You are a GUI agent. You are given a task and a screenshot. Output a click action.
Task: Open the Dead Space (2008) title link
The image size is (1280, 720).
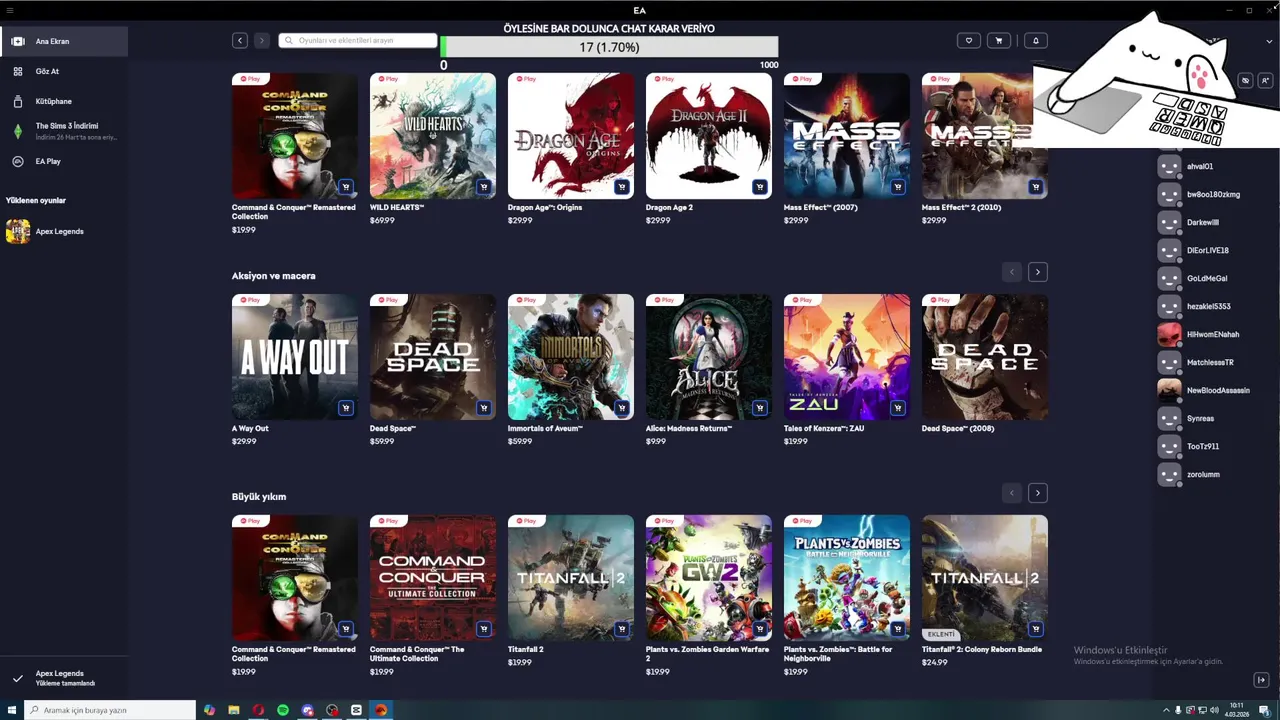click(x=958, y=429)
